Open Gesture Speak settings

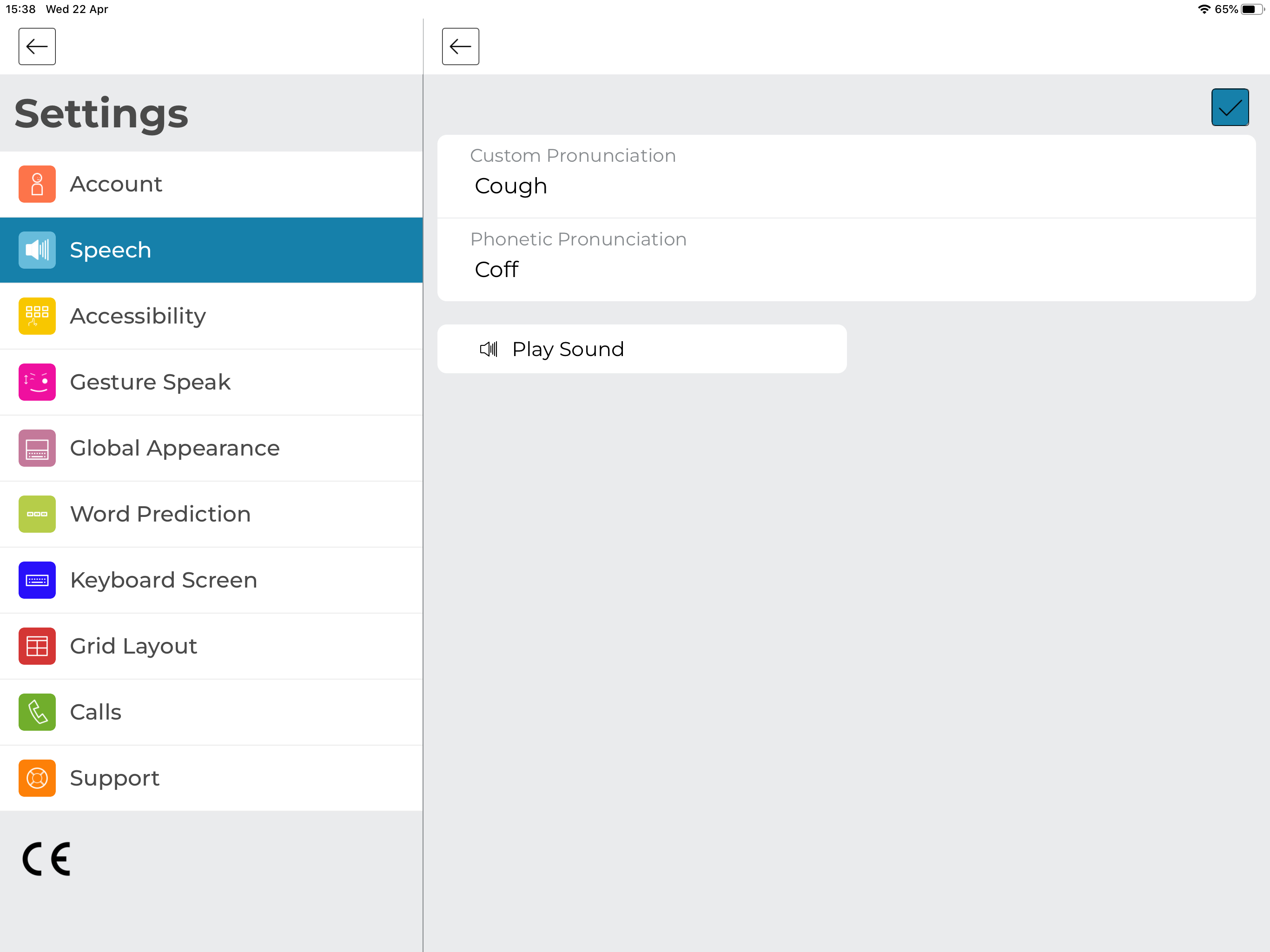click(212, 383)
